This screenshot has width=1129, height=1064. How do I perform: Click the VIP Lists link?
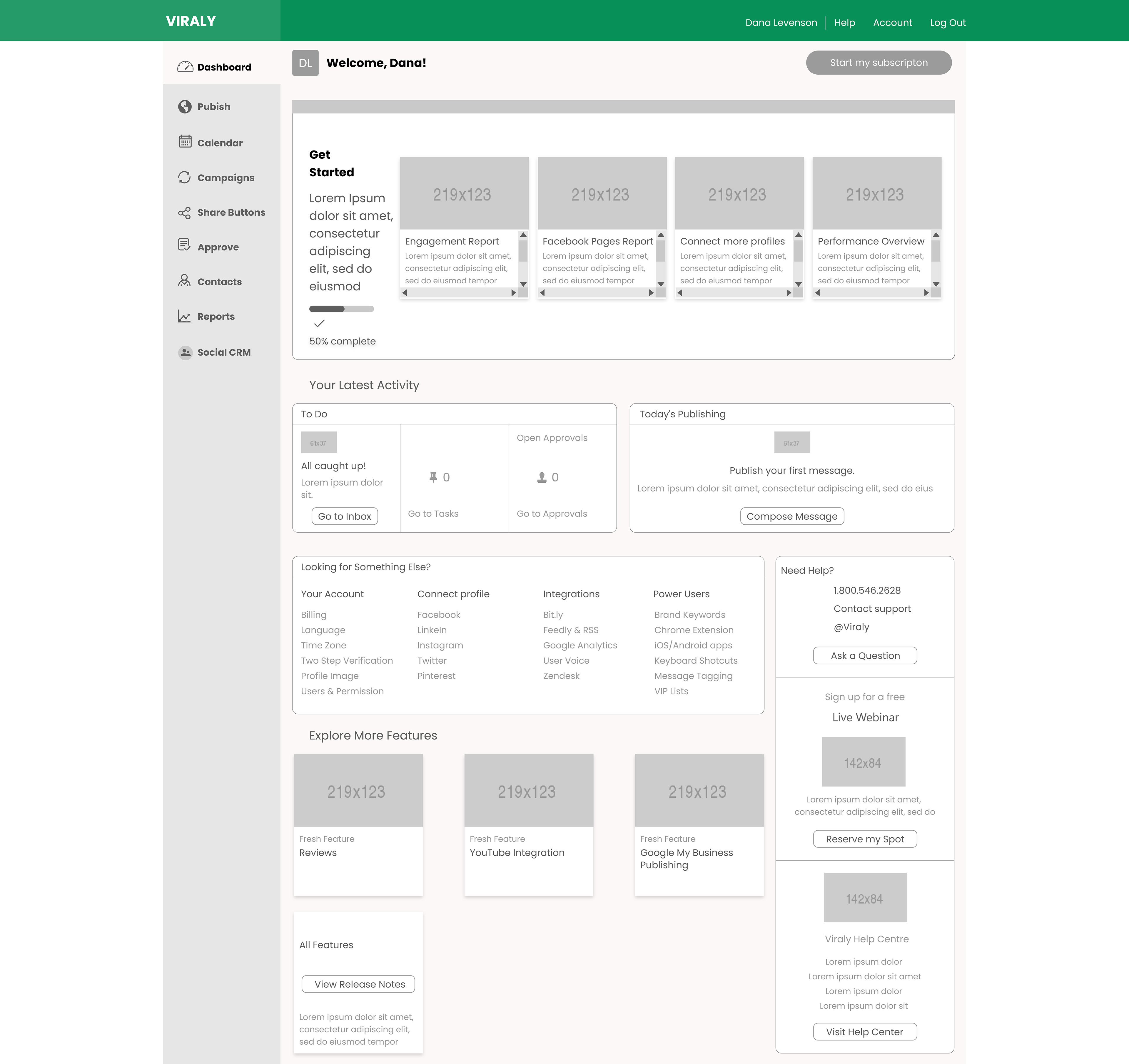(671, 691)
